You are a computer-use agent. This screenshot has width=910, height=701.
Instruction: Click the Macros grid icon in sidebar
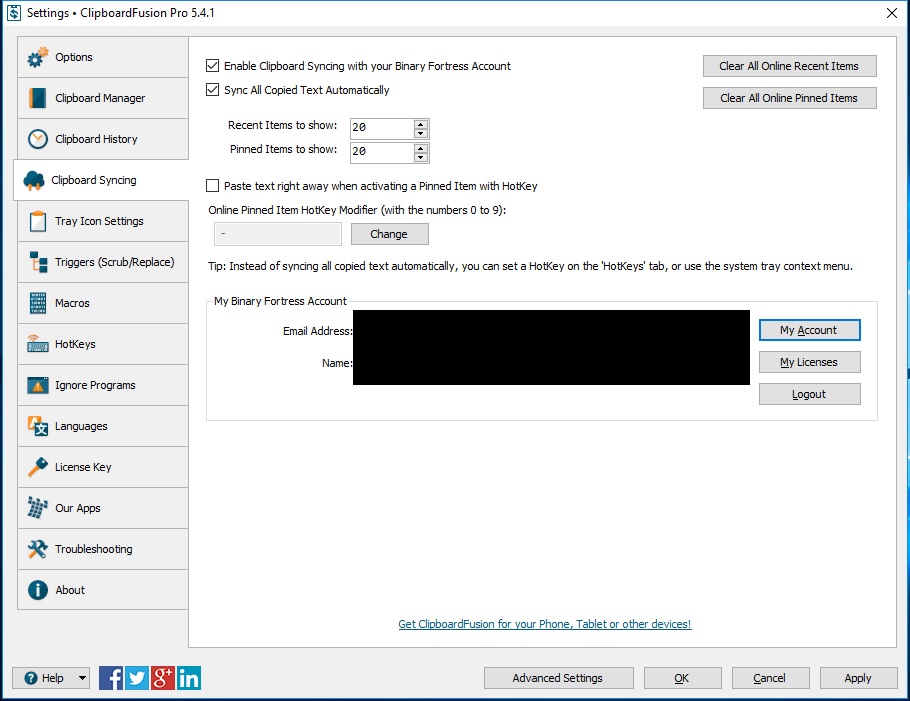[x=38, y=303]
